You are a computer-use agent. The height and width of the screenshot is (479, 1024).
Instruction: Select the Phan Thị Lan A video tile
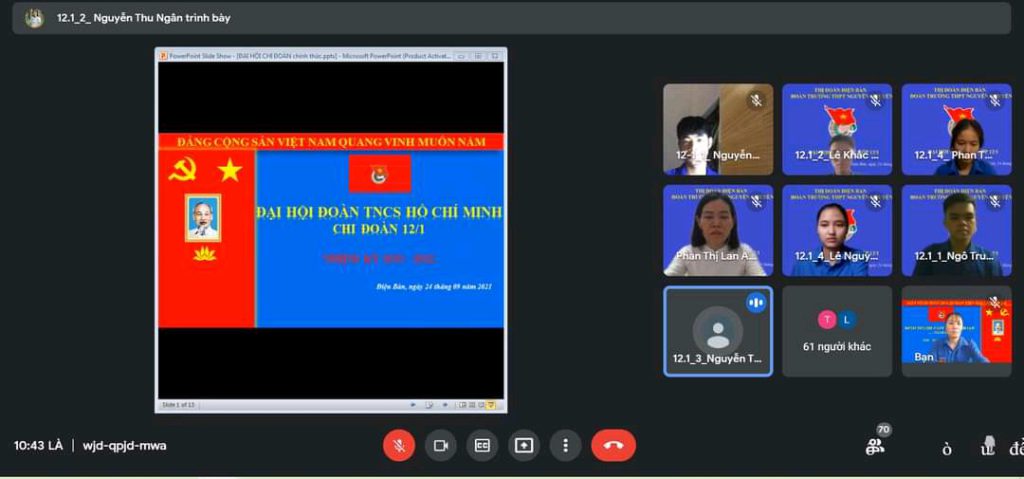click(x=718, y=230)
